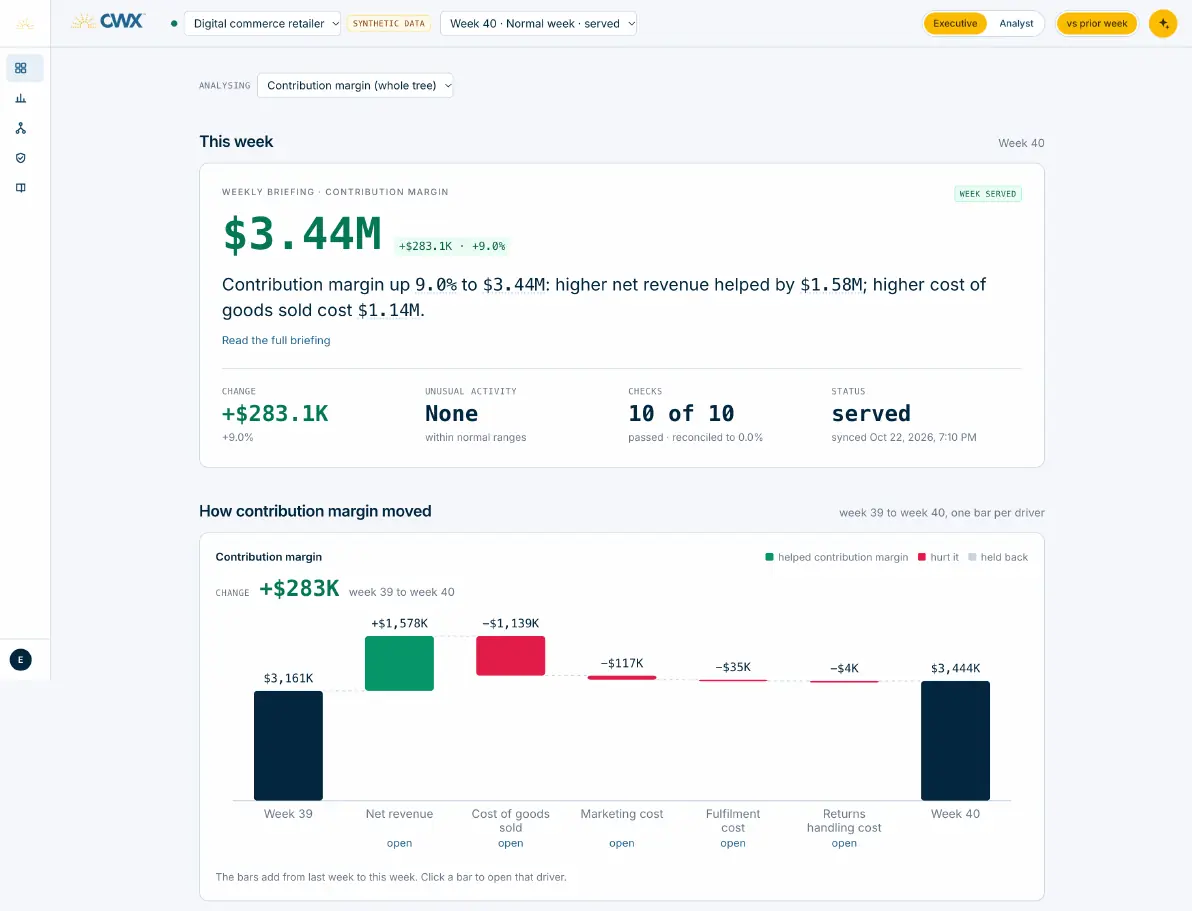The width and height of the screenshot is (1192, 911).
Task: Click the +$283.1K change value
Action: tap(275, 414)
